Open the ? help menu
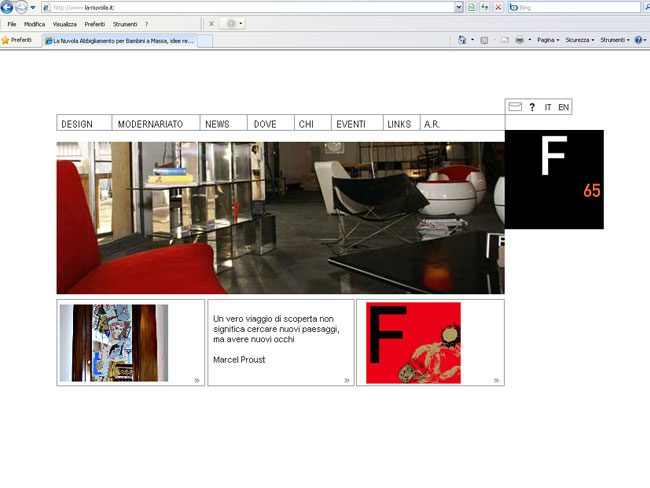This screenshot has height=488, width=650. point(146,24)
